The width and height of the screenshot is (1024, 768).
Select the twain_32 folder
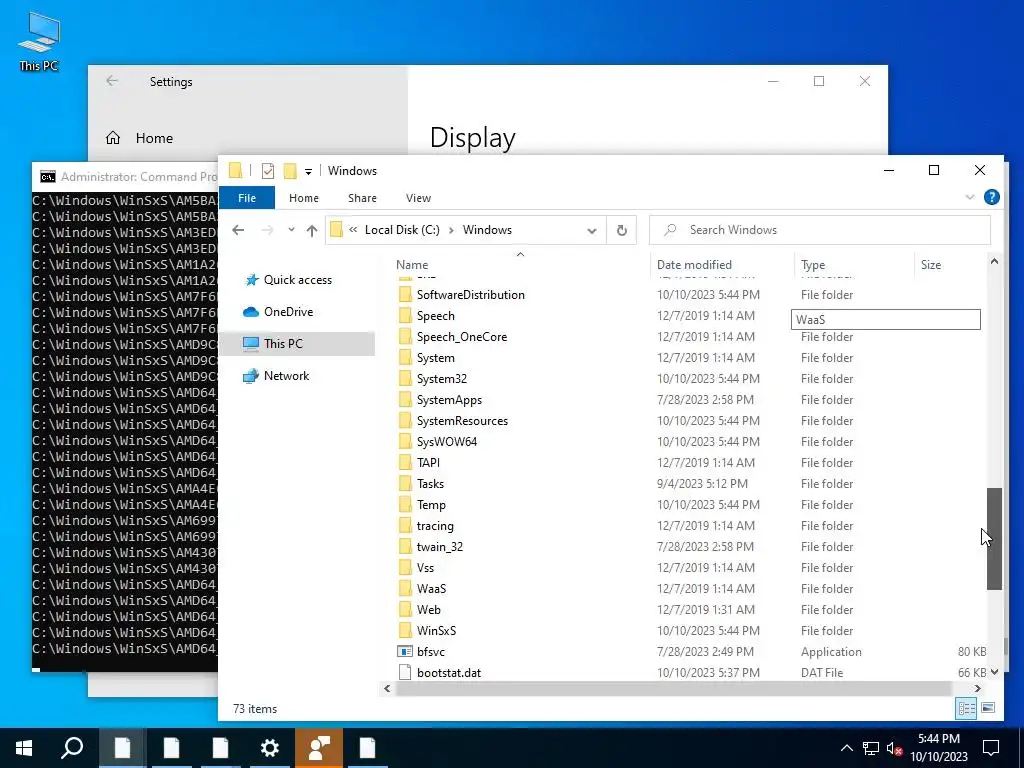[440, 547]
